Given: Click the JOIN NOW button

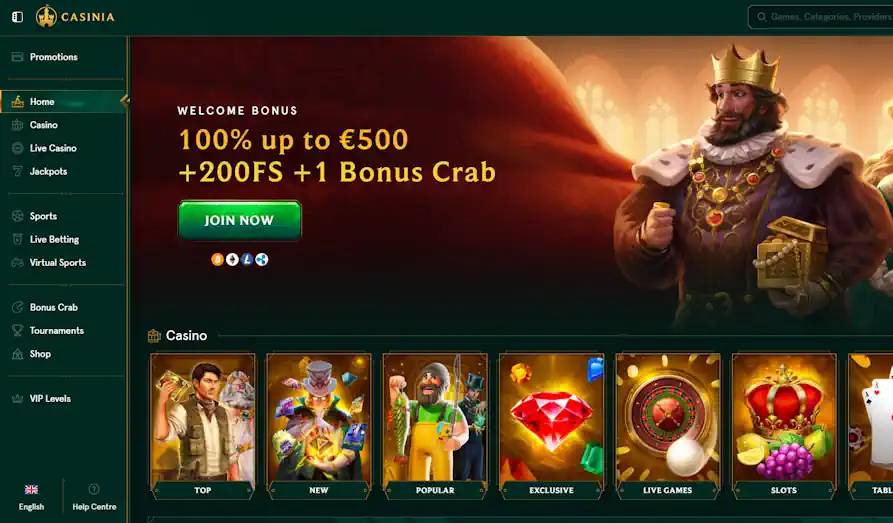Looking at the screenshot, I should coord(239,220).
